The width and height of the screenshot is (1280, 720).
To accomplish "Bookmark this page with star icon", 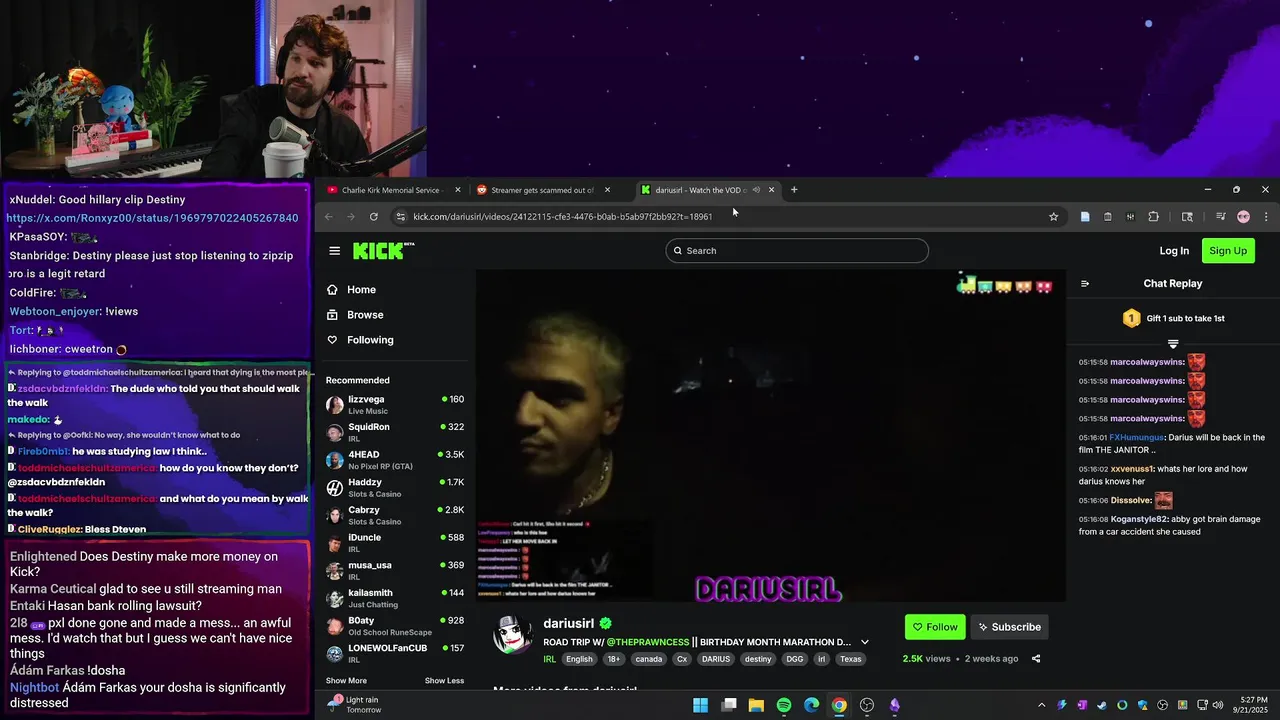I will tap(1053, 217).
